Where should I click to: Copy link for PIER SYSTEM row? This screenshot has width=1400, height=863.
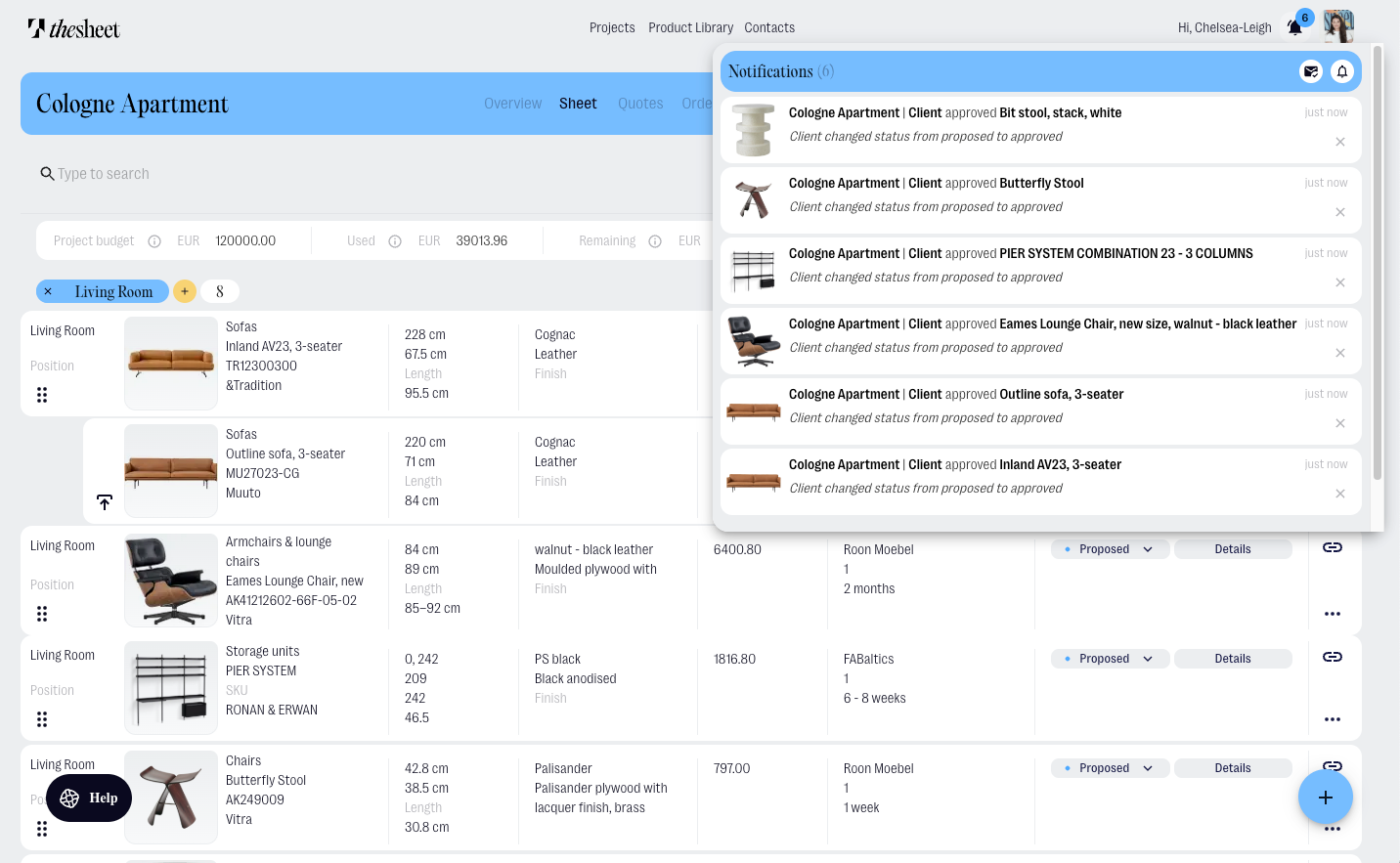1333,657
